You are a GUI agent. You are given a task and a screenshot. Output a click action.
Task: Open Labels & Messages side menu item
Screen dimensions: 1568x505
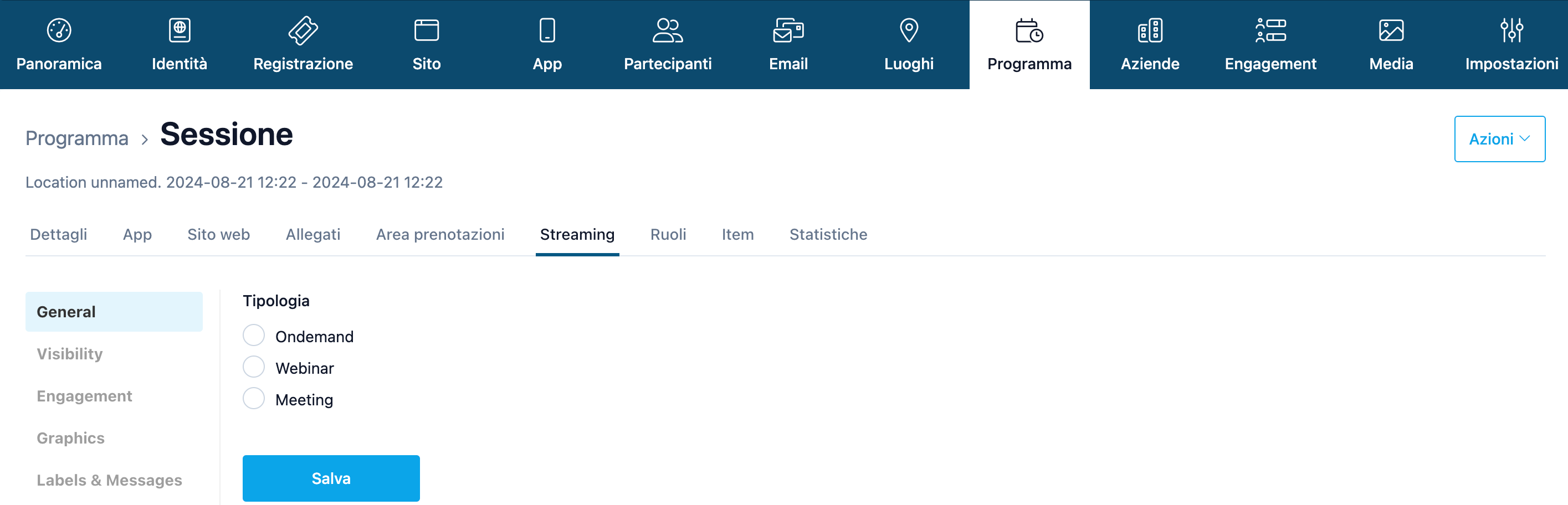coord(109,480)
